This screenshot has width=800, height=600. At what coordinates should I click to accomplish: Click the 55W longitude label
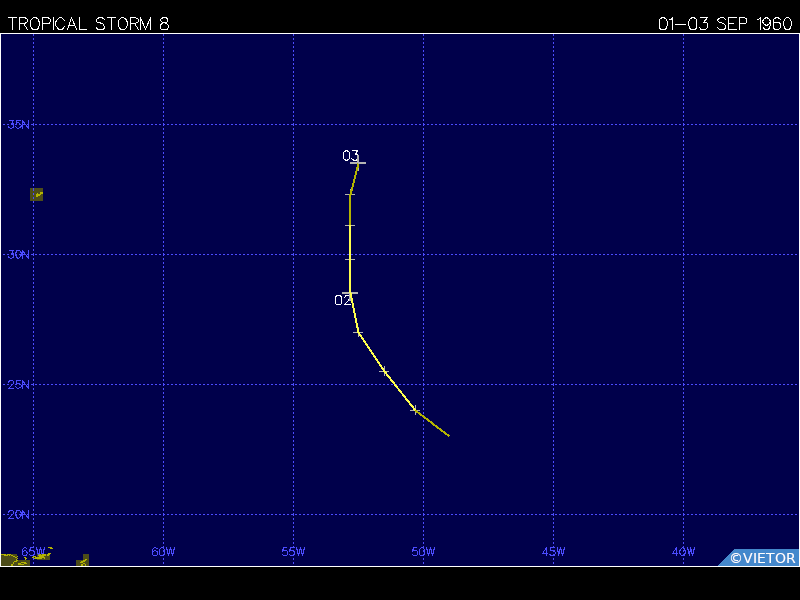coord(293,551)
